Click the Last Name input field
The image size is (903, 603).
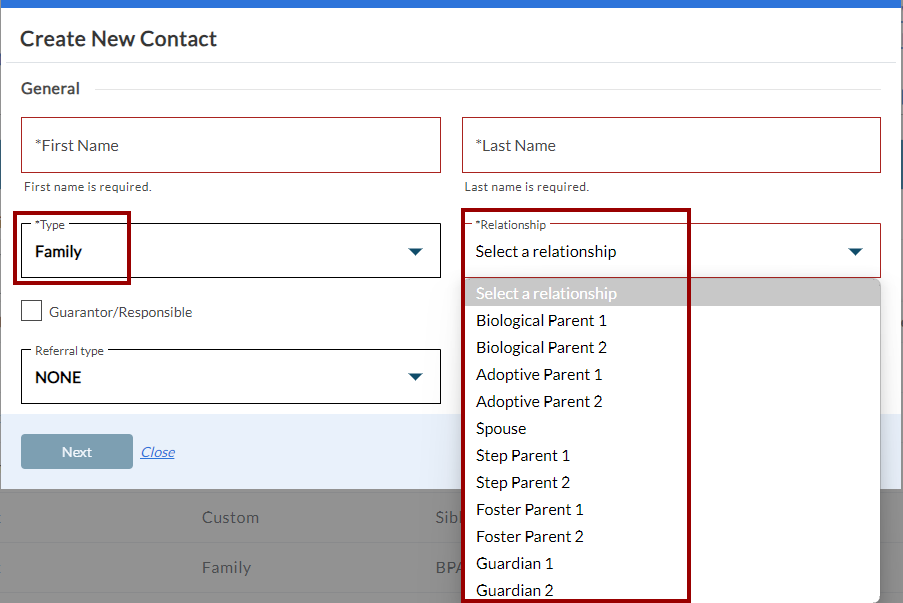point(670,145)
